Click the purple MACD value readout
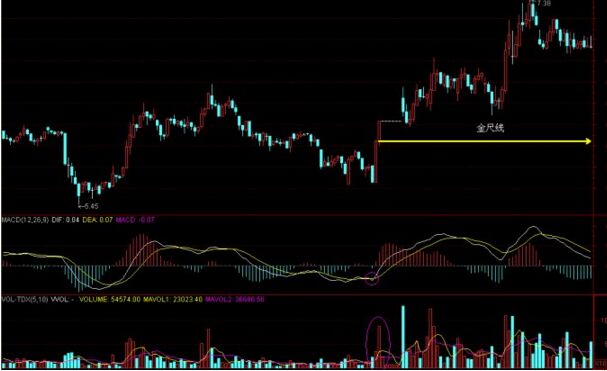Image resolution: width=607 pixels, height=371 pixels. (x=135, y=220)
